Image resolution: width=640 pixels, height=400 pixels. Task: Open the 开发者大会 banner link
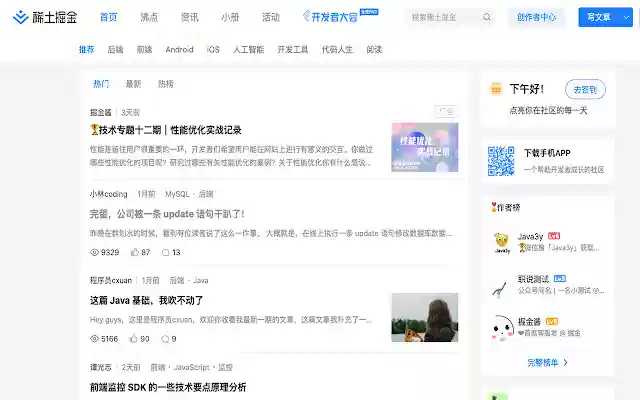(x=340, y=16)
